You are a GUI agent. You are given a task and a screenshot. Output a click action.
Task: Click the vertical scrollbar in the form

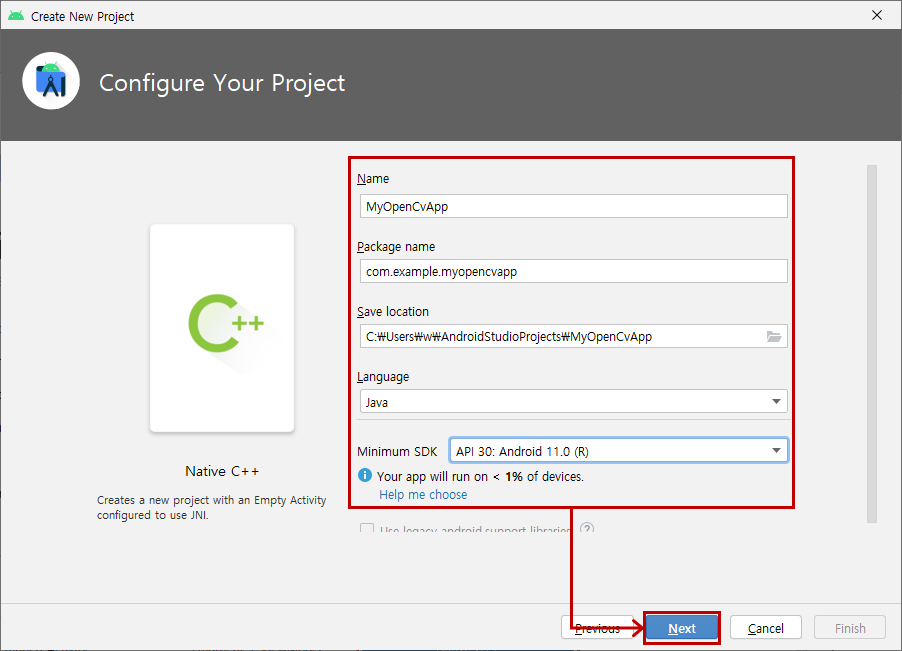(872, 344)
